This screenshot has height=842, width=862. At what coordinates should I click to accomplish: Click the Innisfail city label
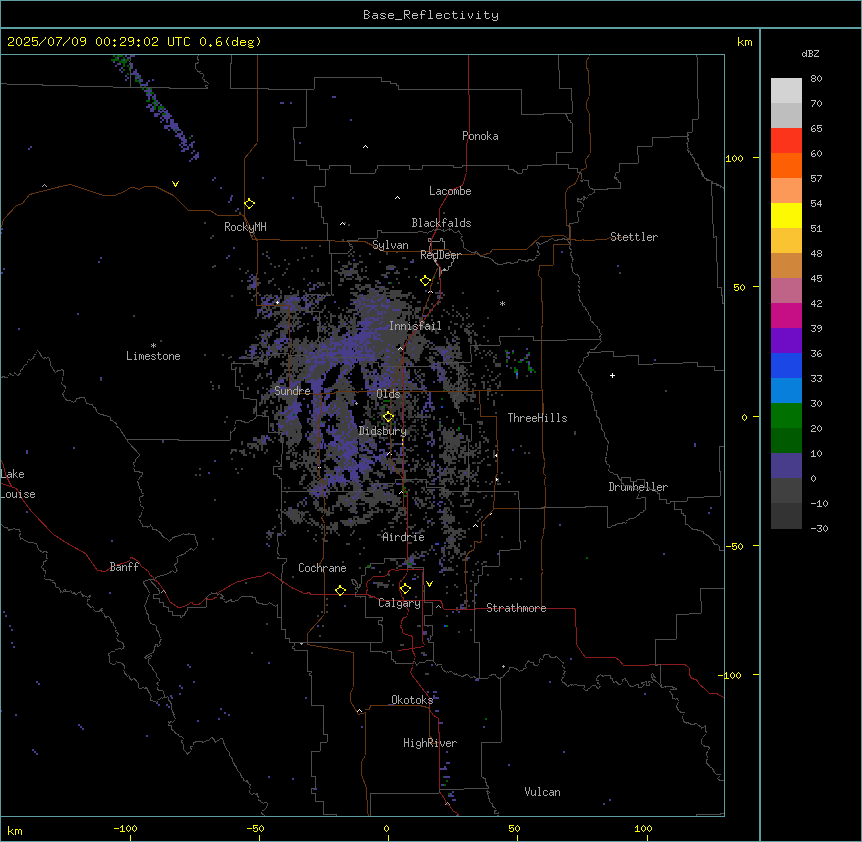(415, 326)
